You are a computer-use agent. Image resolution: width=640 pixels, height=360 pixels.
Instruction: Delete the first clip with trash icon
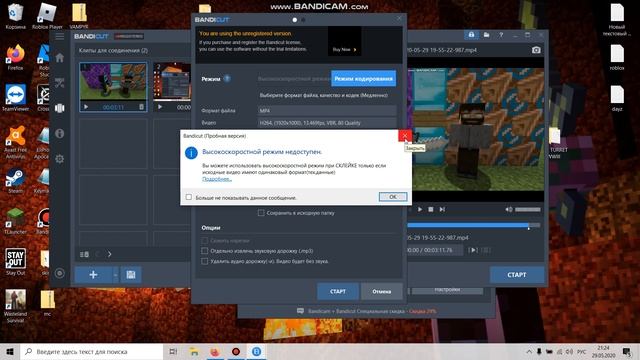(x=141, y=107)
